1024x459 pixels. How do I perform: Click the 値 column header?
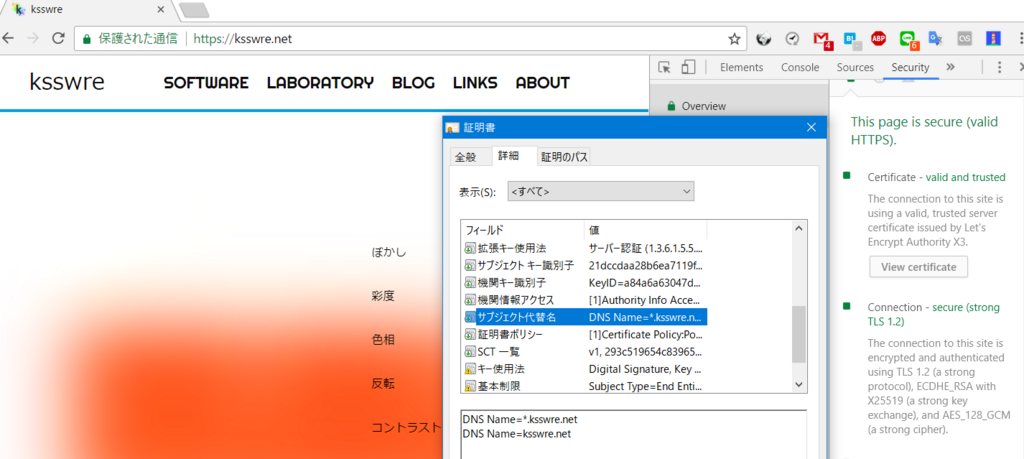pos(645,230)
